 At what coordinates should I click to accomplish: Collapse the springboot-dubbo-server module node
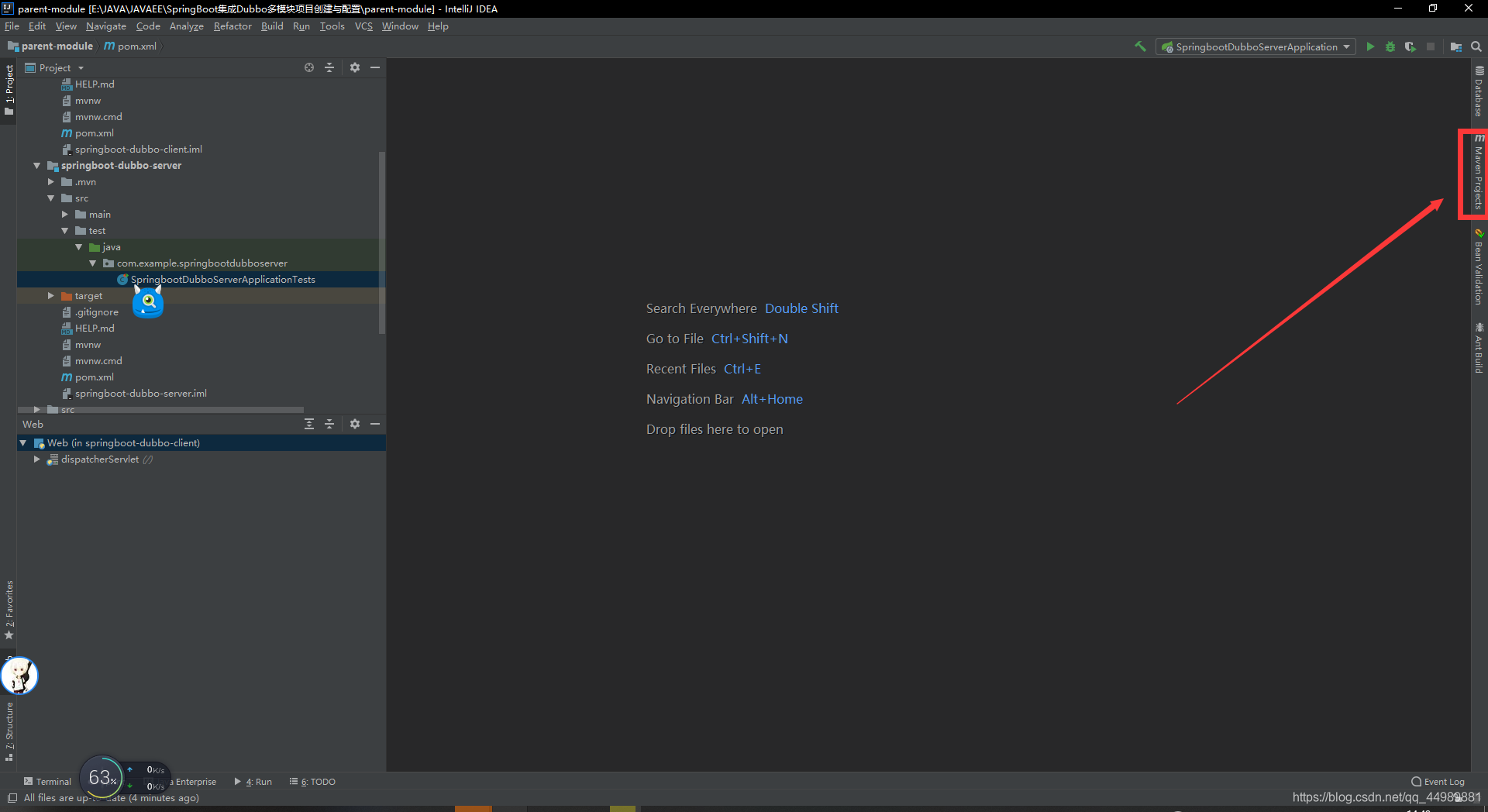click(36, 165)
